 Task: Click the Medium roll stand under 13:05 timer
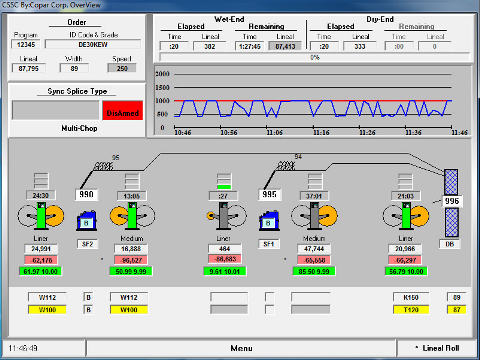click(132, 216)
